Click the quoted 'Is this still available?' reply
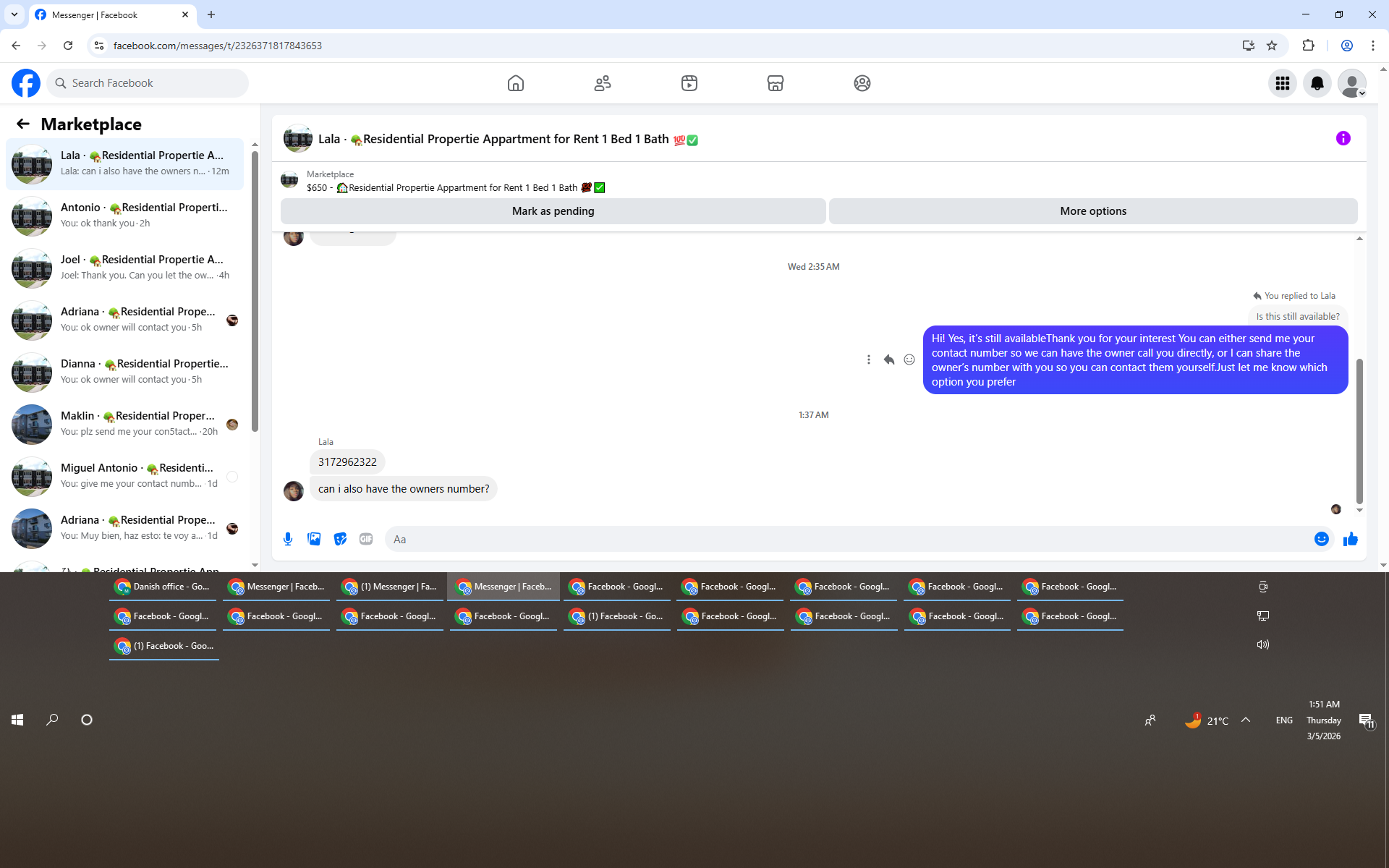 point(1298,316)
